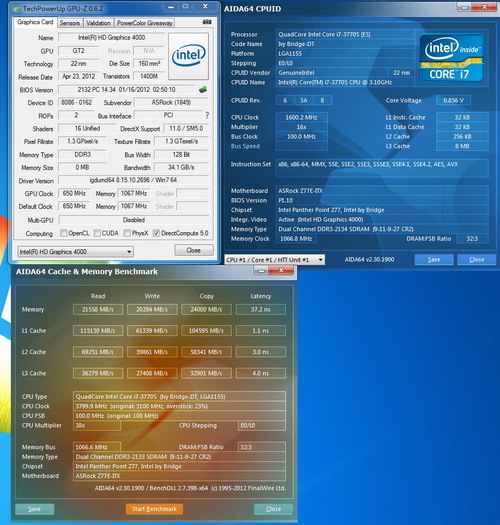This screenshot has width=500, height=525.
Task: Click the Device ID value 8086 - 0162
Action: point(76,102)
